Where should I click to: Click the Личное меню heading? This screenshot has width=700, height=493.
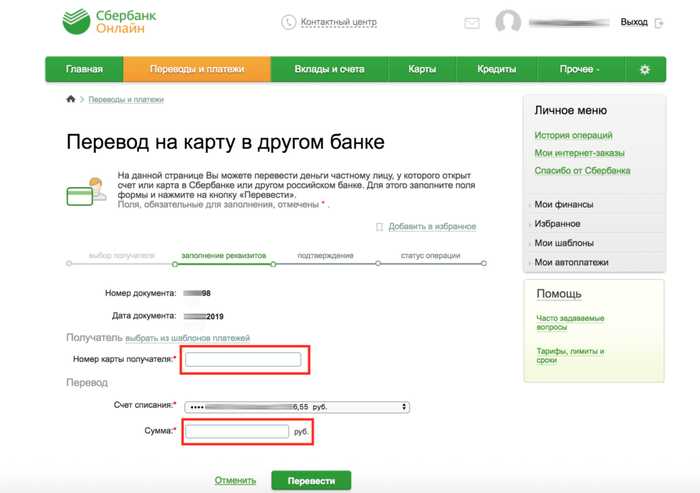pos(571,110)
